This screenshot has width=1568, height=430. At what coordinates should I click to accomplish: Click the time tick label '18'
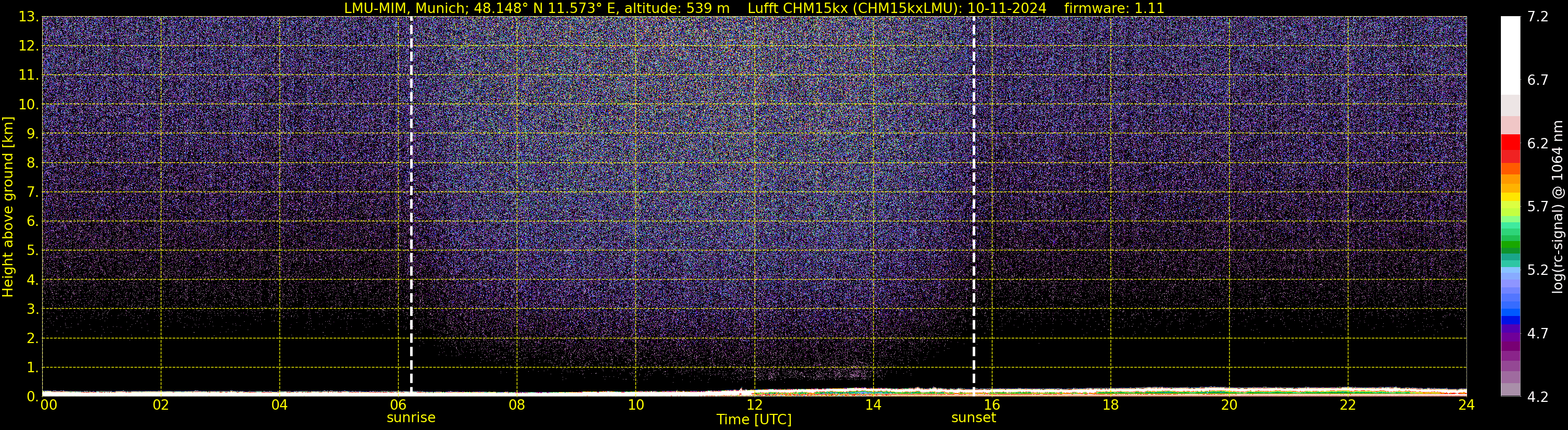[1110, 405]
